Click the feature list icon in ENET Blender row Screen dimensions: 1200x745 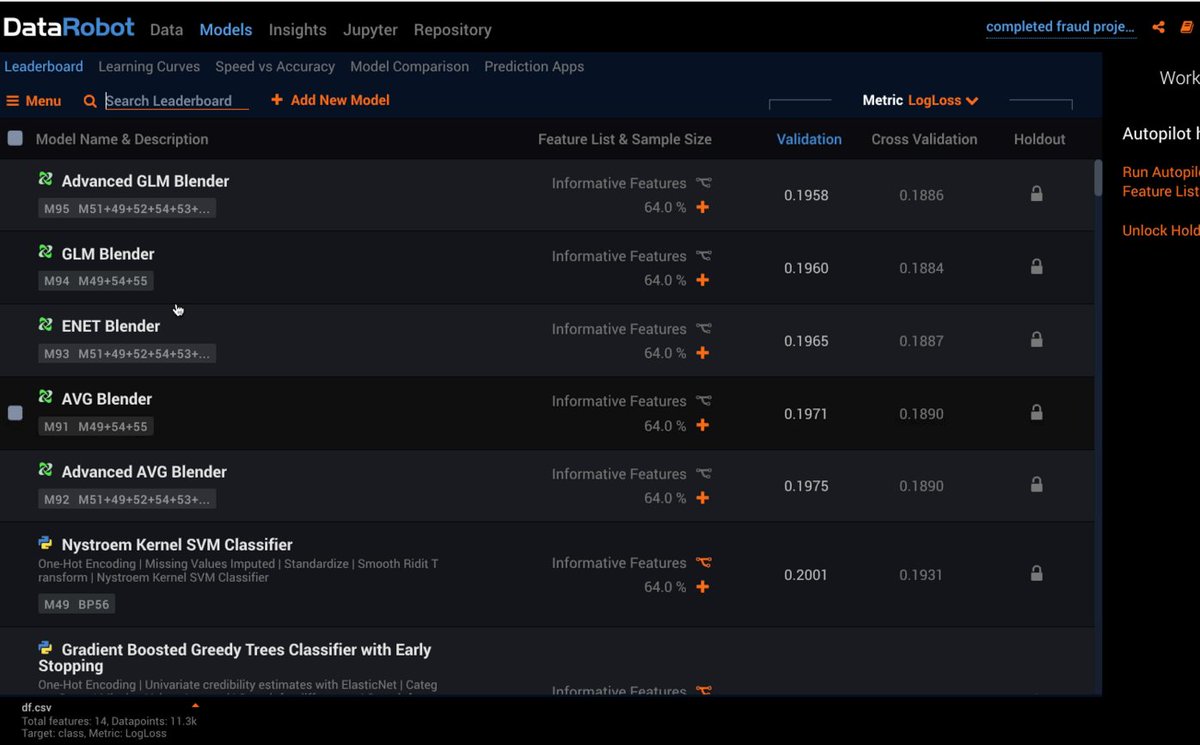pos(704,329)
